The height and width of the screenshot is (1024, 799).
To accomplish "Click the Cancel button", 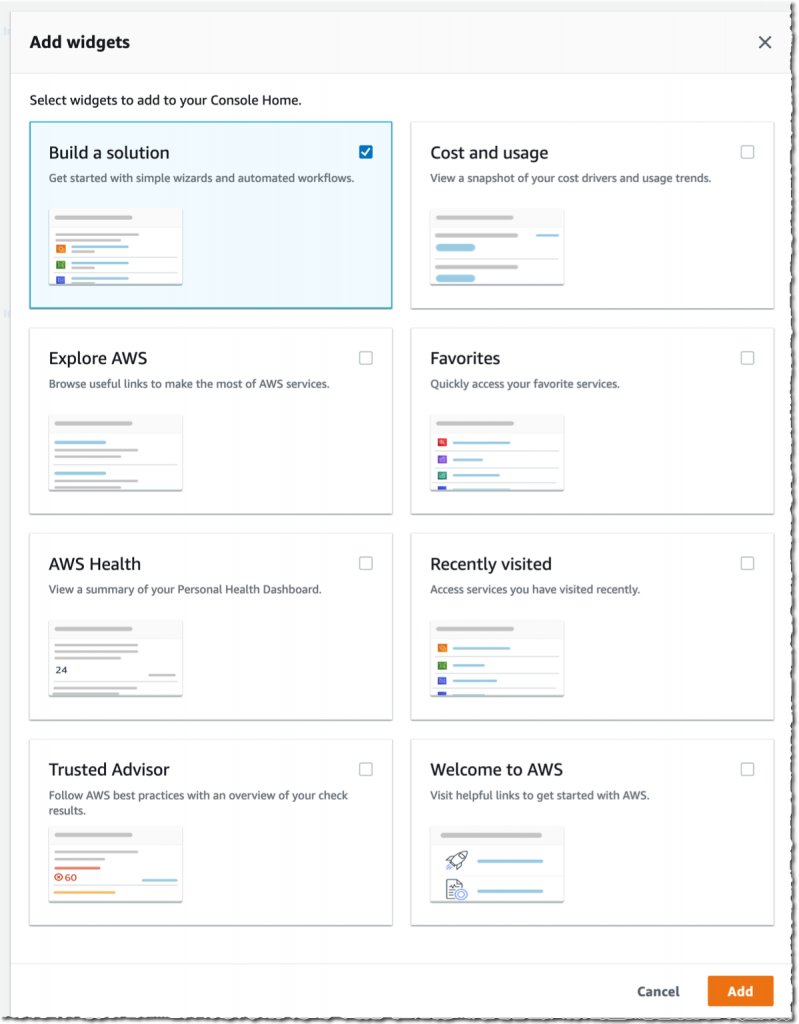I will (657, 991).
